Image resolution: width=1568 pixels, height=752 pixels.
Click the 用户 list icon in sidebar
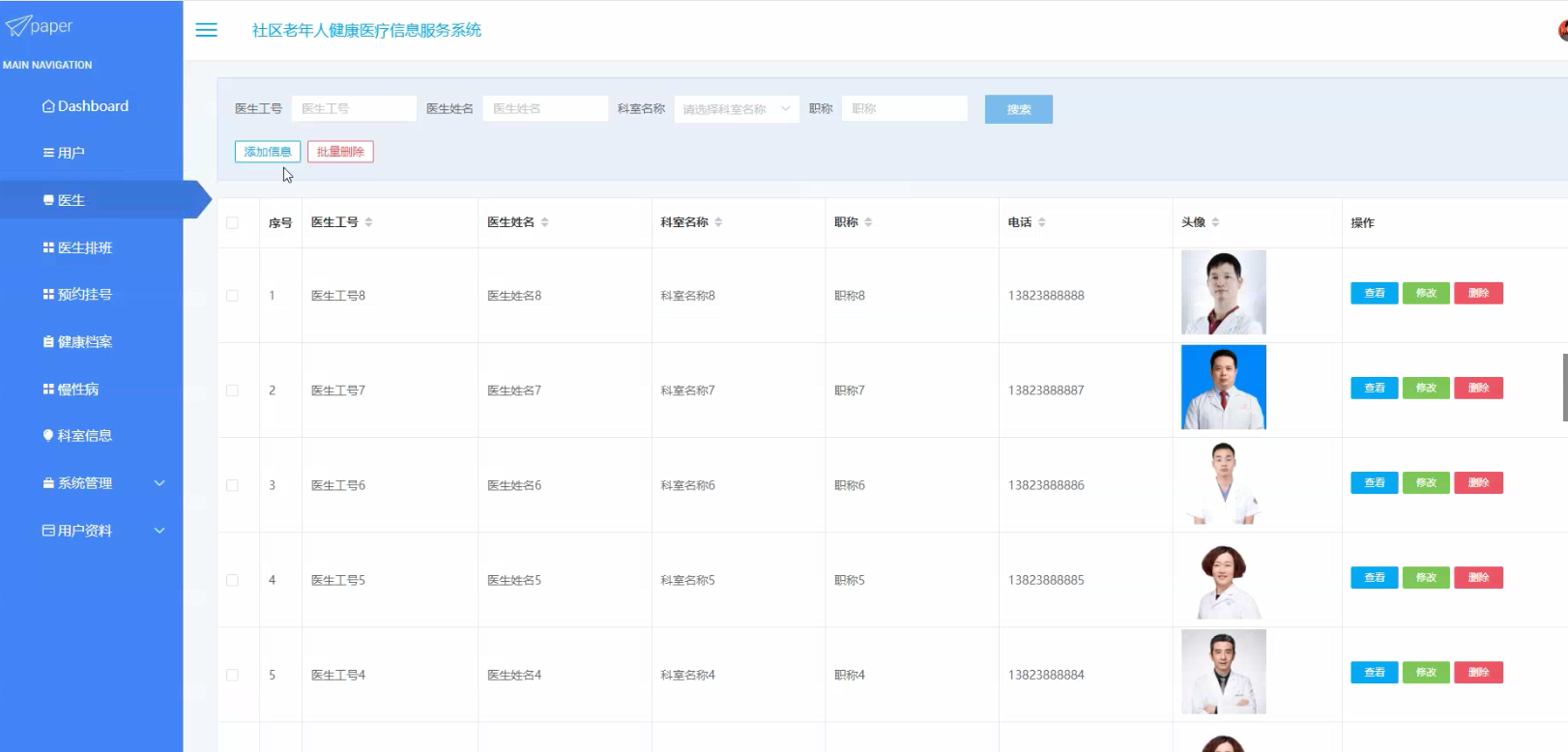[x=48, y=153]
